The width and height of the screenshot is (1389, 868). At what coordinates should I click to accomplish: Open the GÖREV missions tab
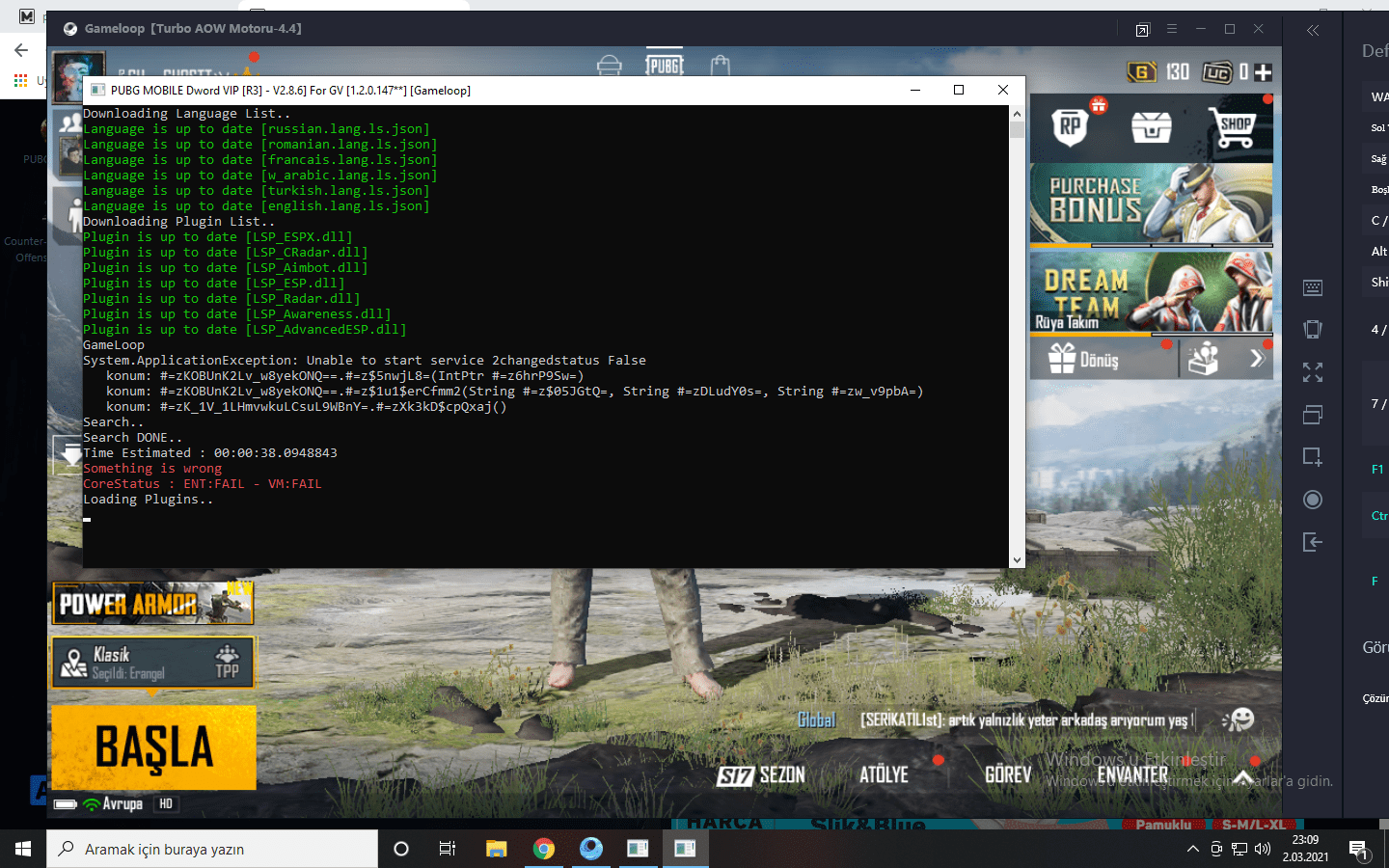1008,775
